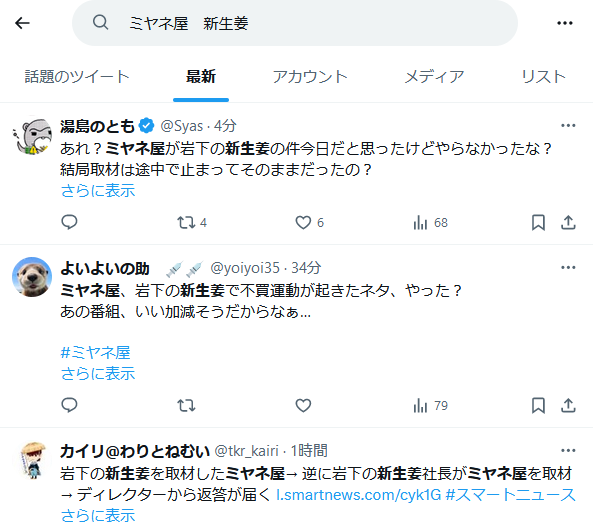
Task: Switch to the 話題のツイート tab
Action: click(x=77, y=76)
